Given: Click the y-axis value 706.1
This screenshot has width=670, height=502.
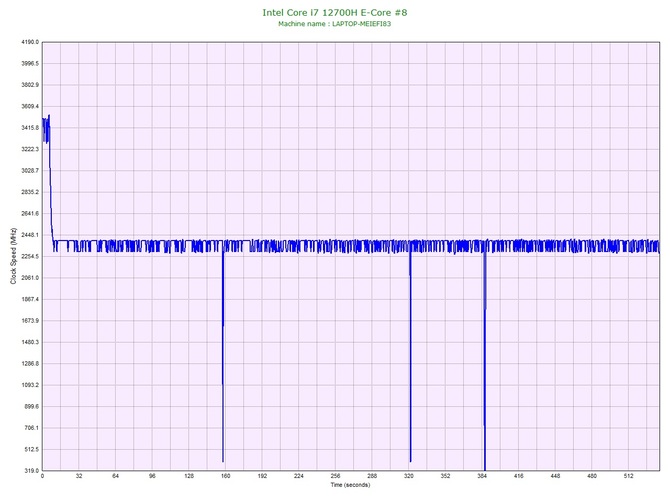Looking at the screenshot, I should coord(31,428).
